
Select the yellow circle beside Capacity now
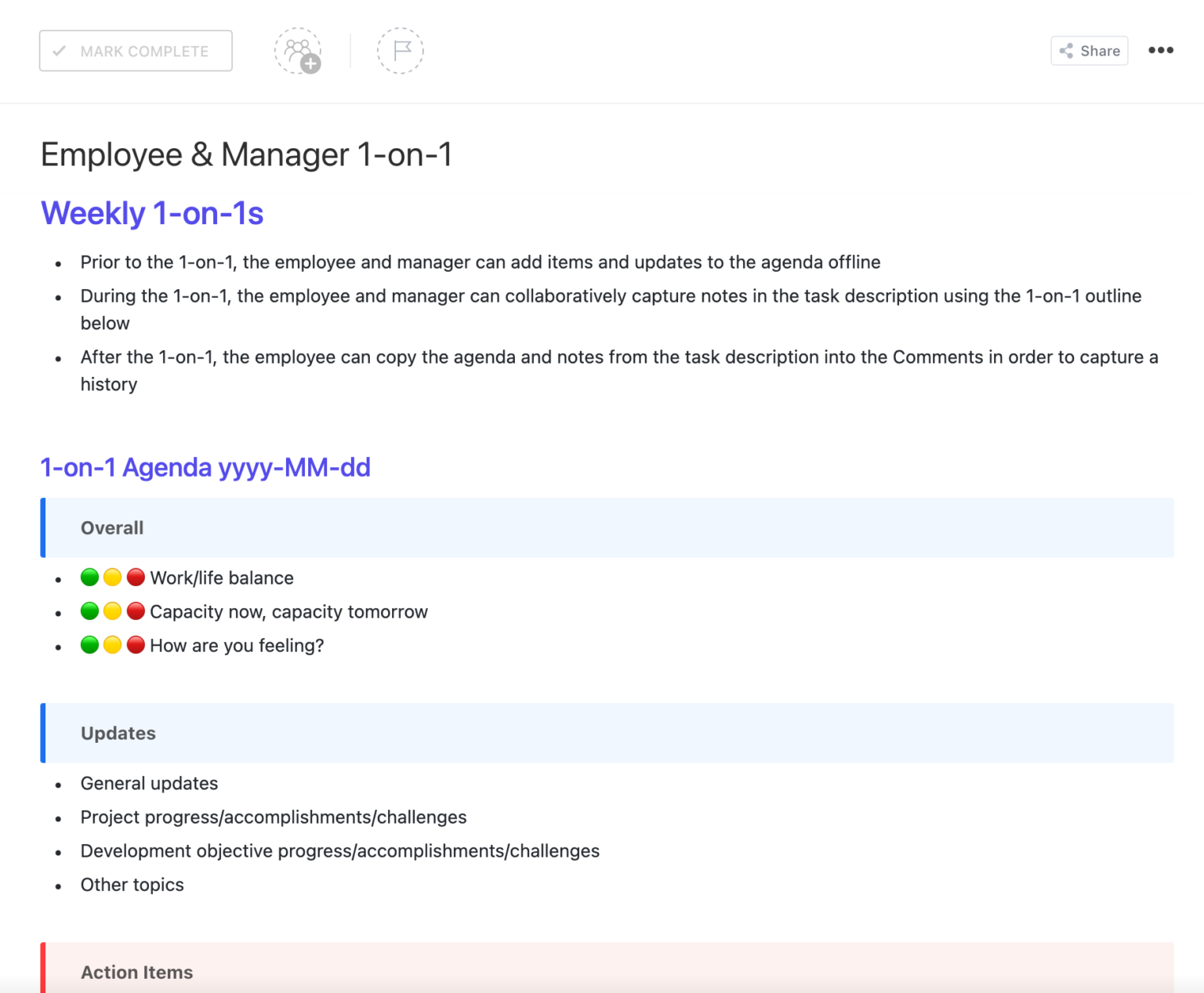pos(112,610)
